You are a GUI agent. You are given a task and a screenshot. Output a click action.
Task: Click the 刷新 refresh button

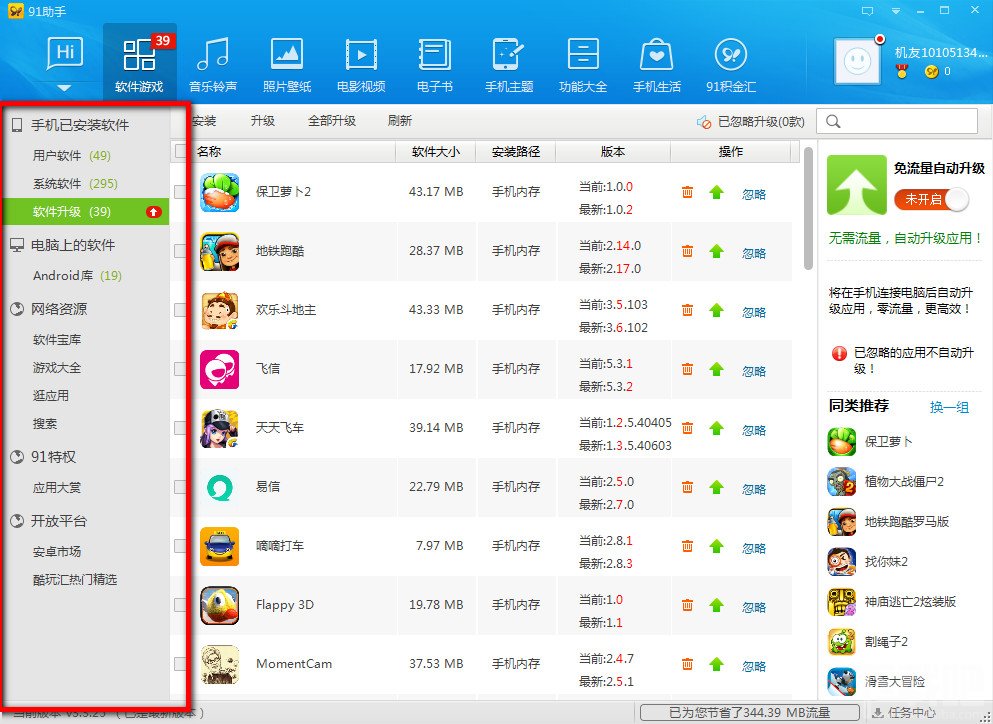point(400,121)
